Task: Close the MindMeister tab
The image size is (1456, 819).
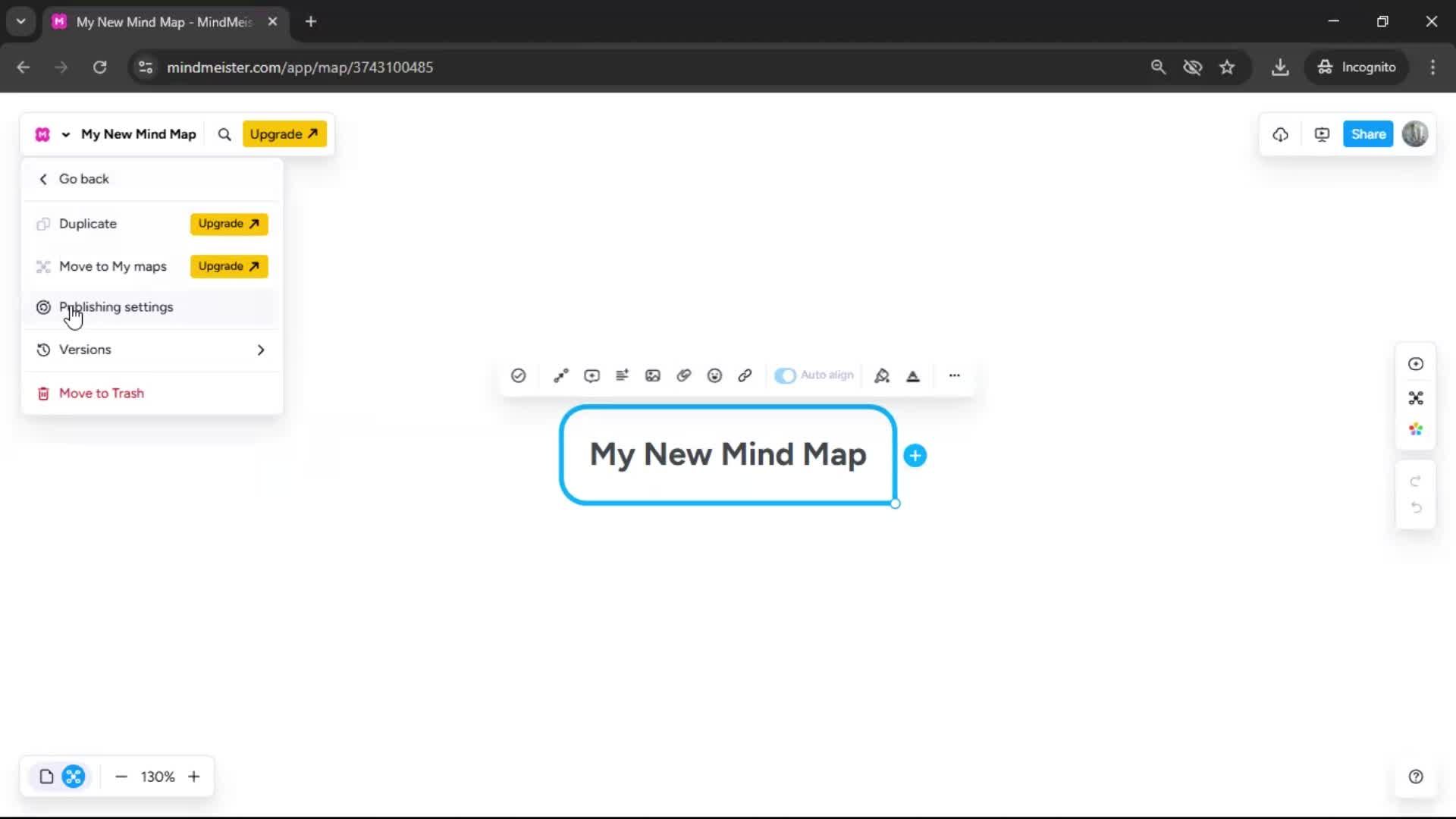Action: point(272,22)
